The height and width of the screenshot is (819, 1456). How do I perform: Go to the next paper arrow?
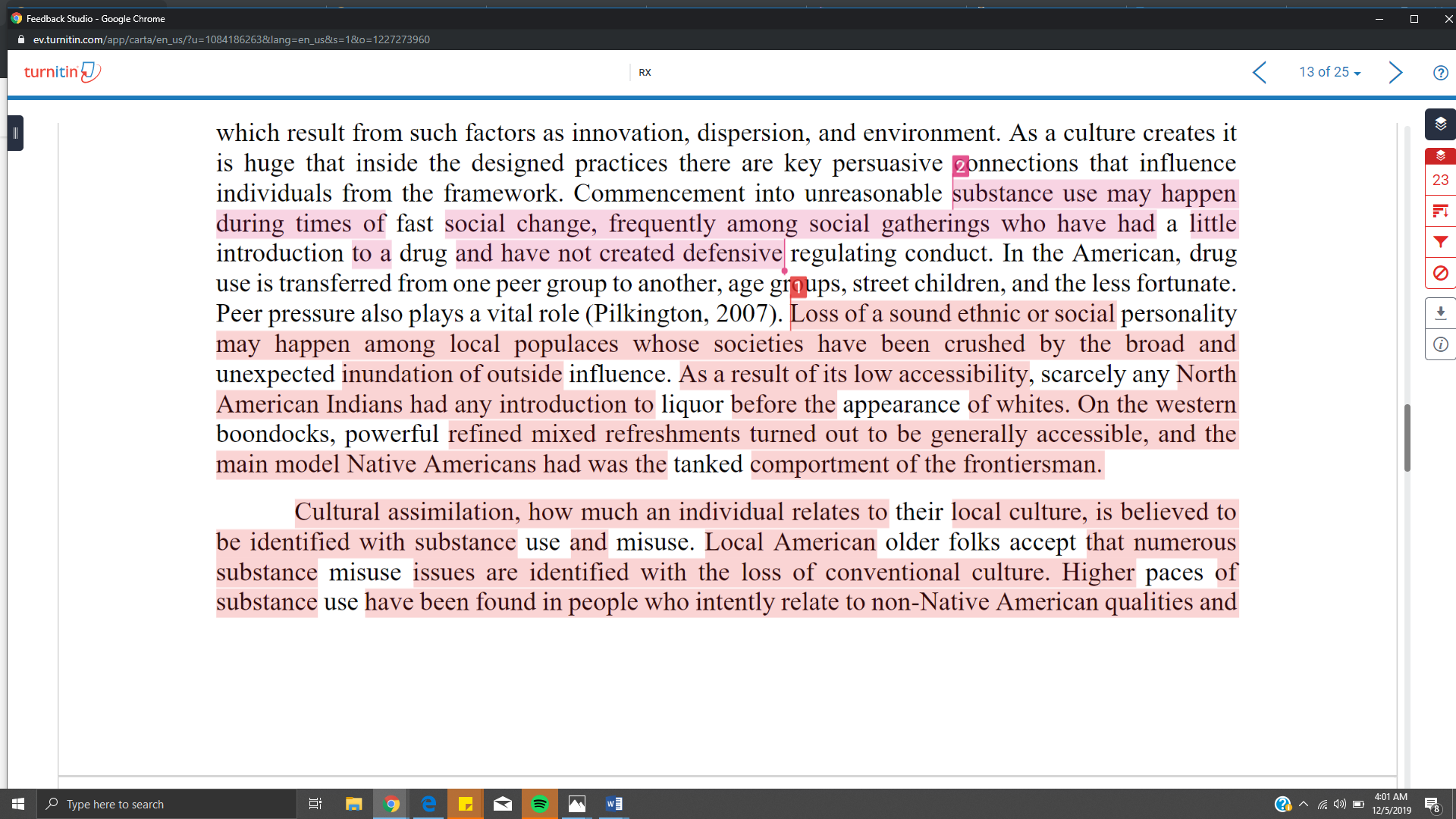pos(1395,73)
